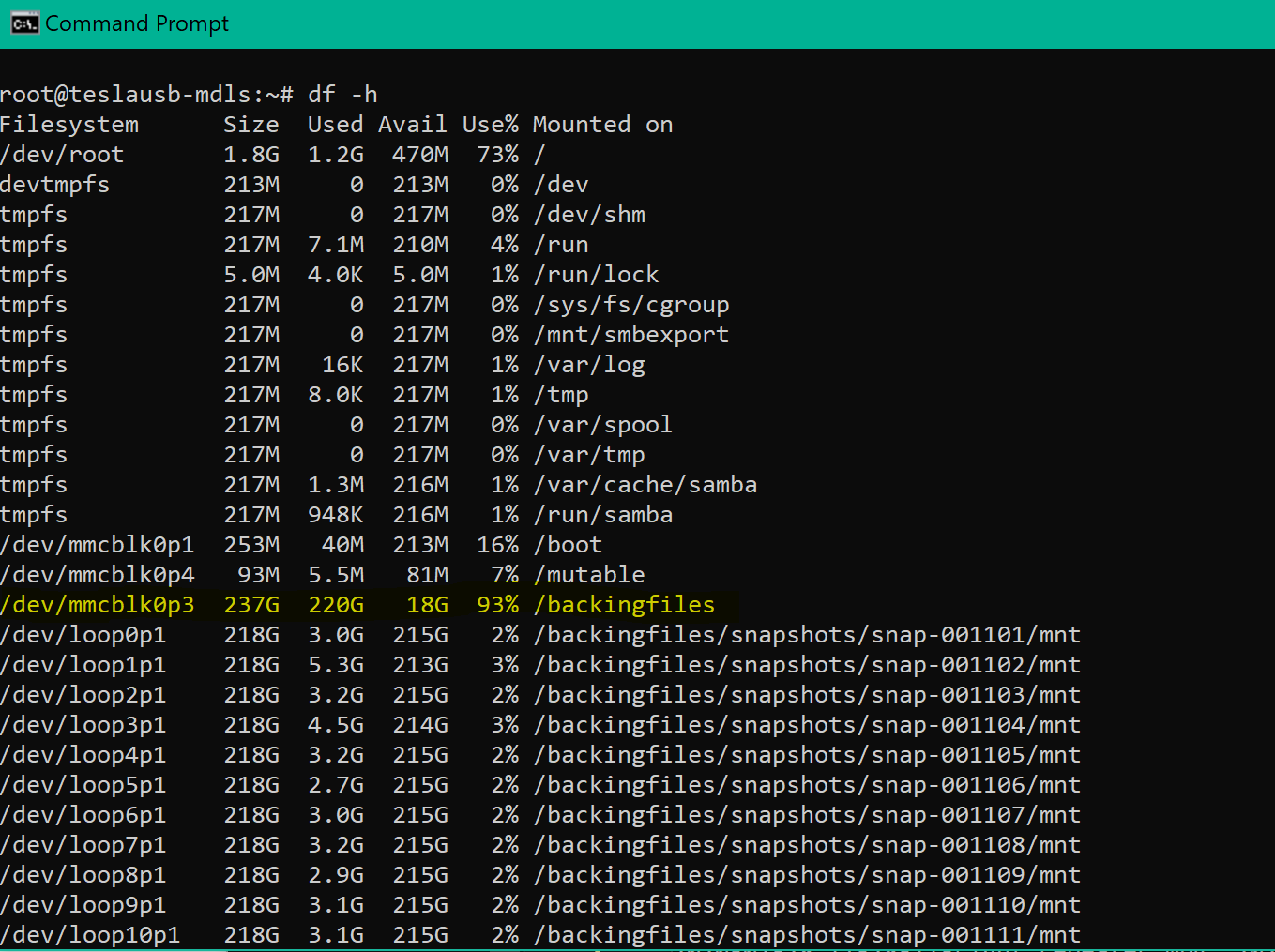The width and height of the screenshot is (1275, 952).
Task: Click the '/mutable' mount point
Action: point(589,575)
